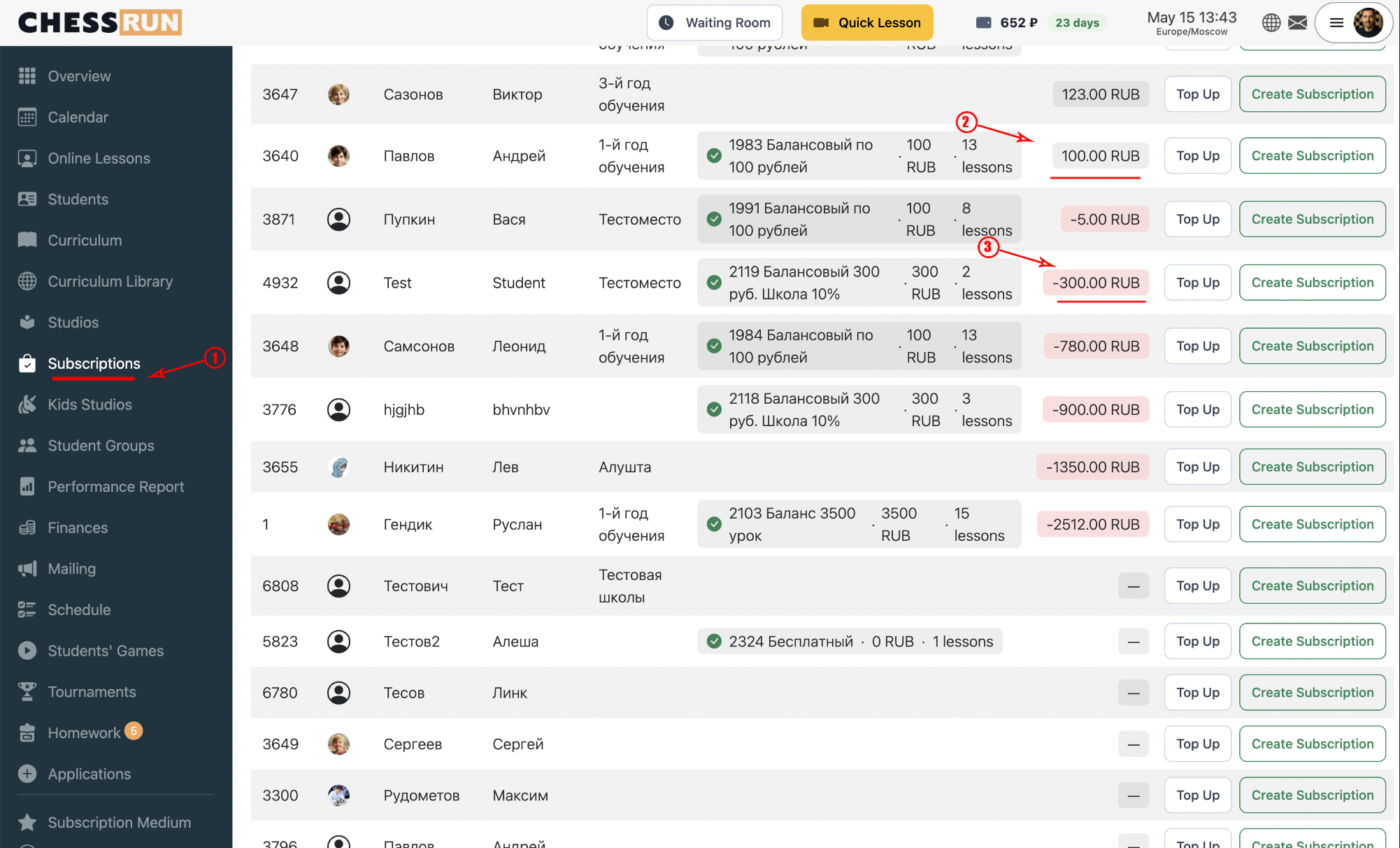Open the hamburger profile menu
The image size is (1400, 848).
1336,22
